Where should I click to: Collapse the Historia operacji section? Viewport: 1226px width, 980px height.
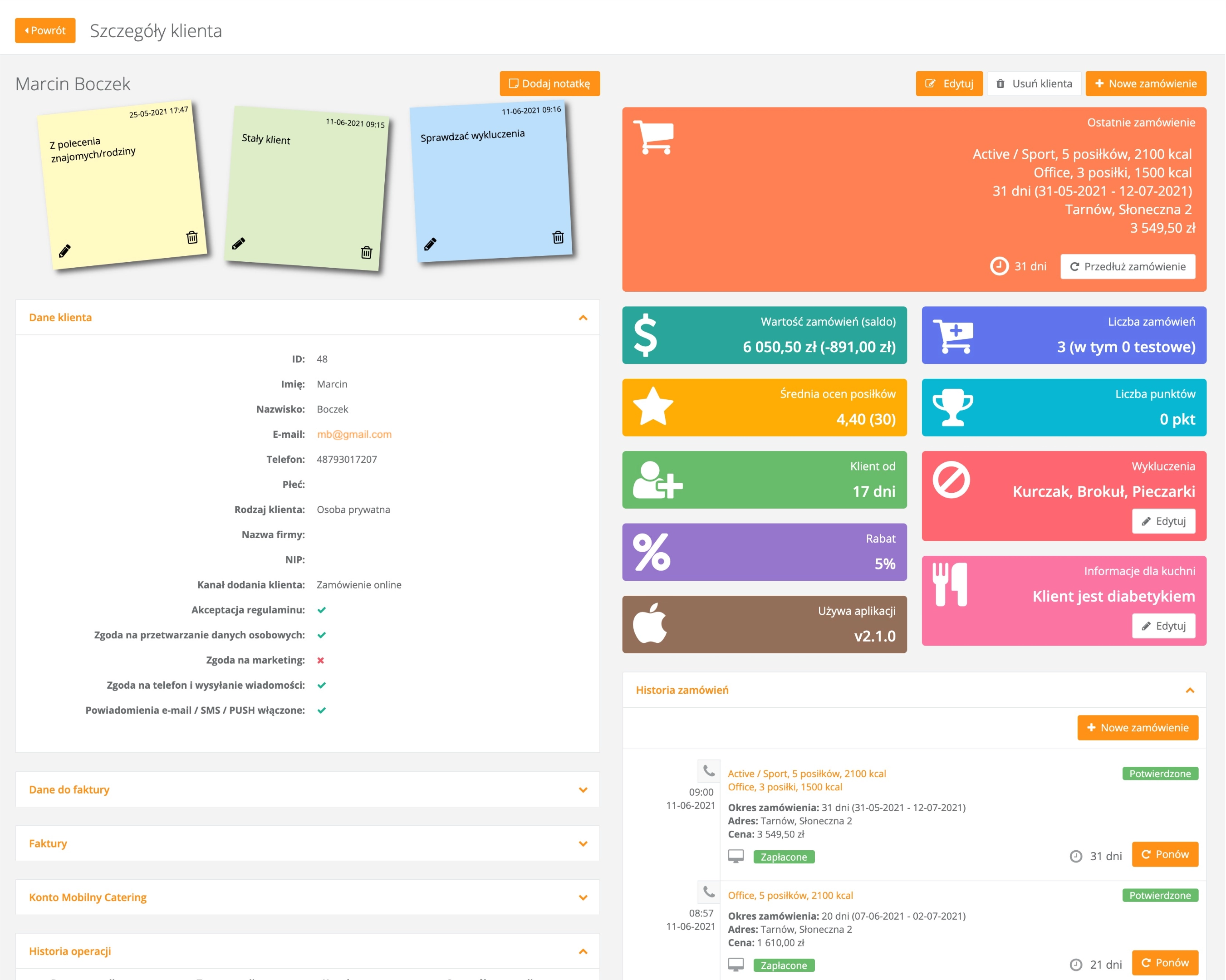[x=583, y=951]
